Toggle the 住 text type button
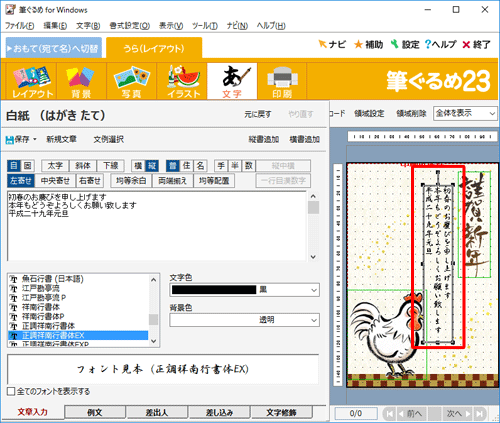Viewport: 500px width, 423px height. pyautogui.click(x=187, y=166)
